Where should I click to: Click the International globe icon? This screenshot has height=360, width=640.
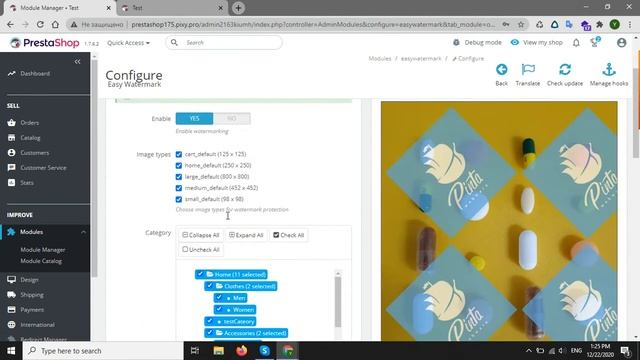11,324
